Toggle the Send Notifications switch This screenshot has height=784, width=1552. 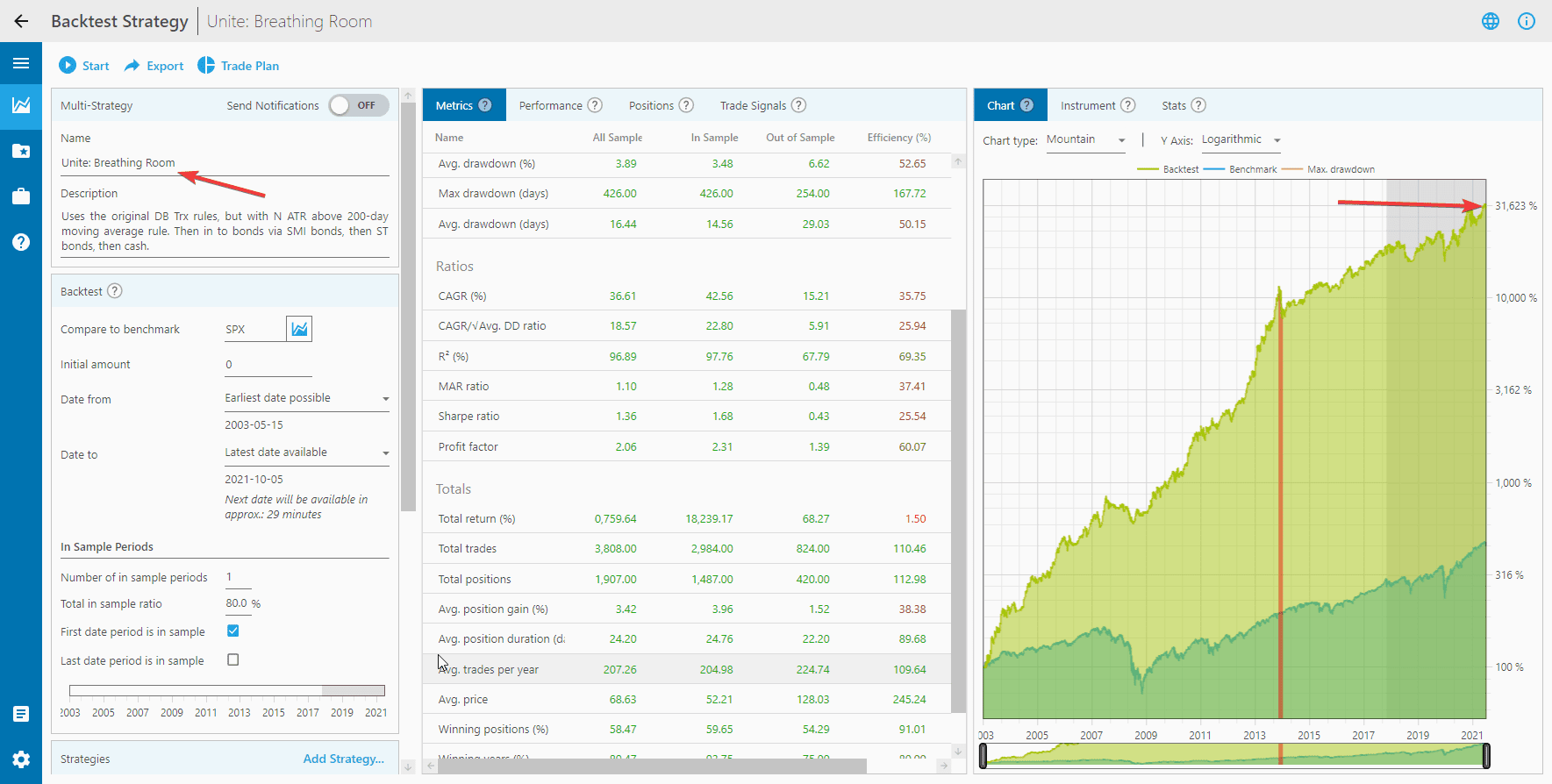click(x=358, y=105)
